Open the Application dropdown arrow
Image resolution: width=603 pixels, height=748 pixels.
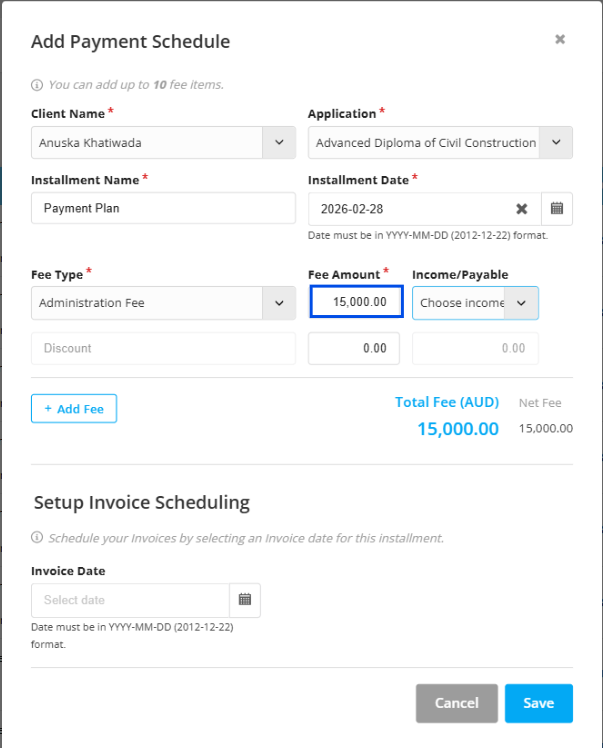pyautogui.click(x=556, y=143)
